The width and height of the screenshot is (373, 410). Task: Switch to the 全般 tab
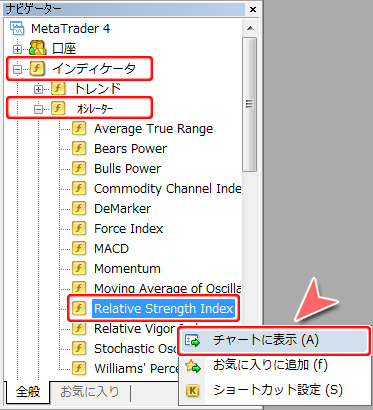[x=28, y=392]
